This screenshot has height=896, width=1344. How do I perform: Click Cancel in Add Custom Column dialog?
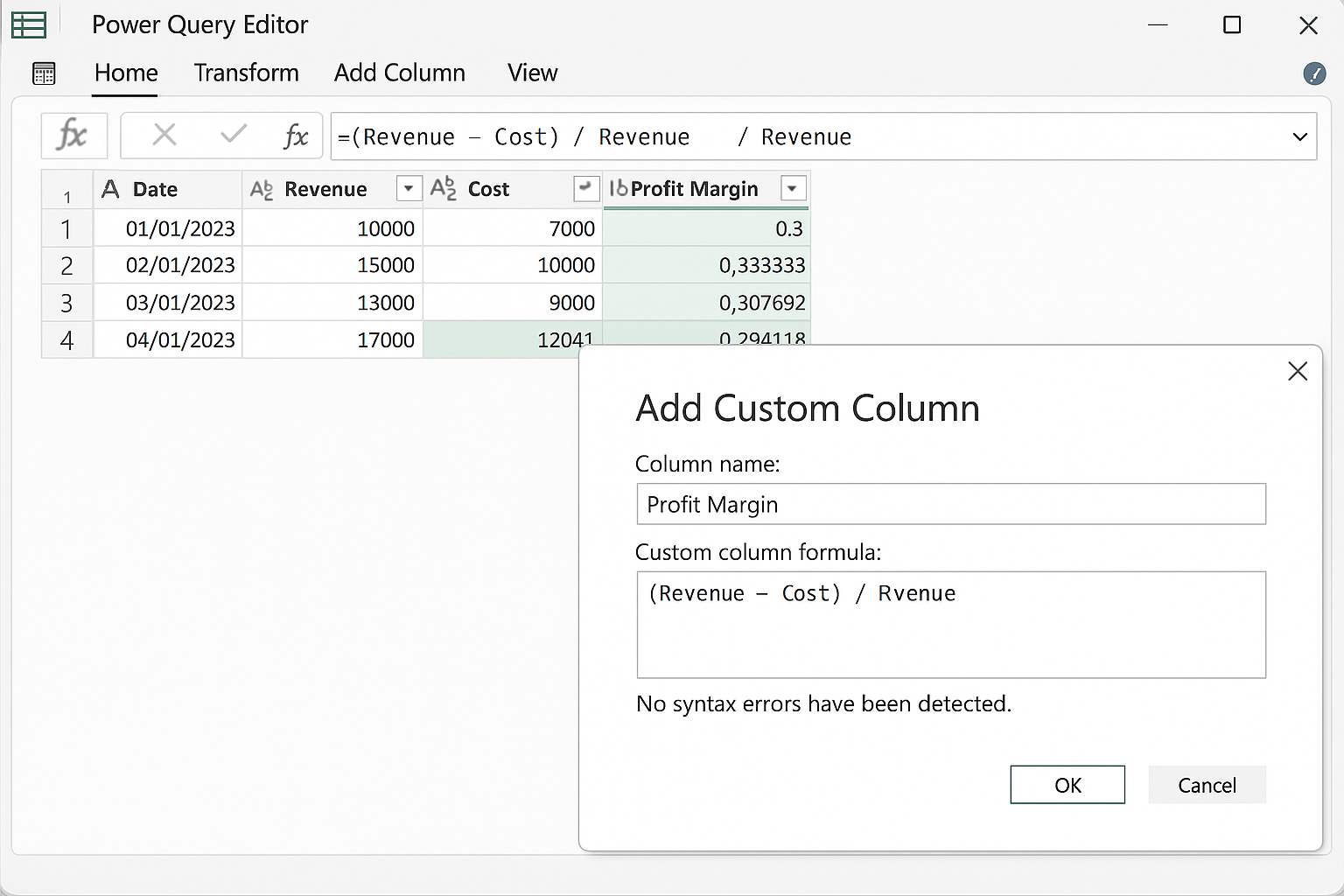tap(1207, 785)
